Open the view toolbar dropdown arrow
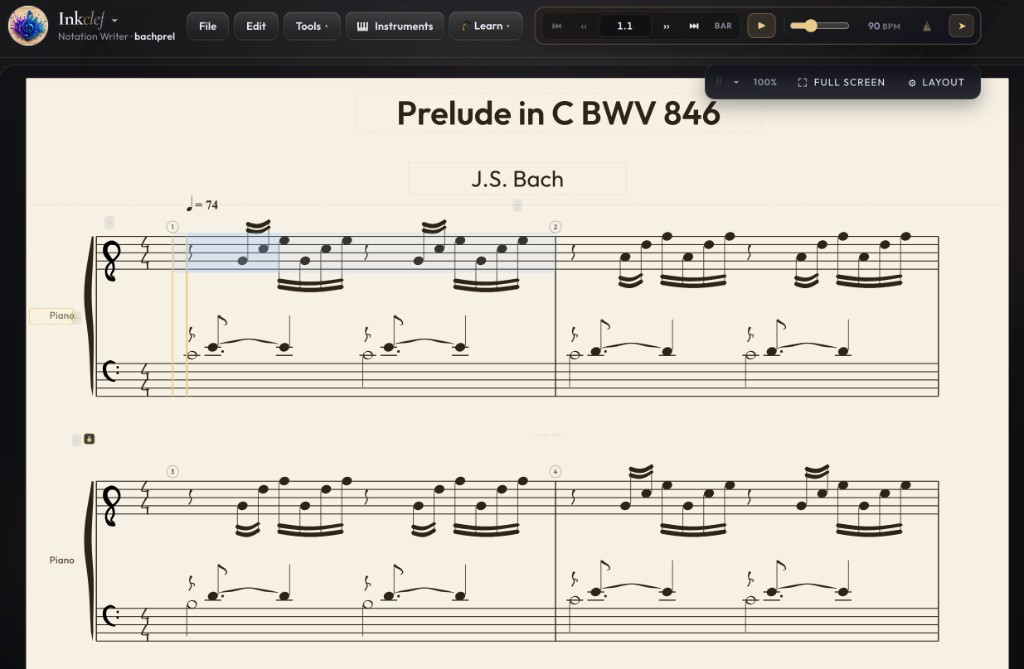The image size is (1024, 669). [x=736, y=82]
